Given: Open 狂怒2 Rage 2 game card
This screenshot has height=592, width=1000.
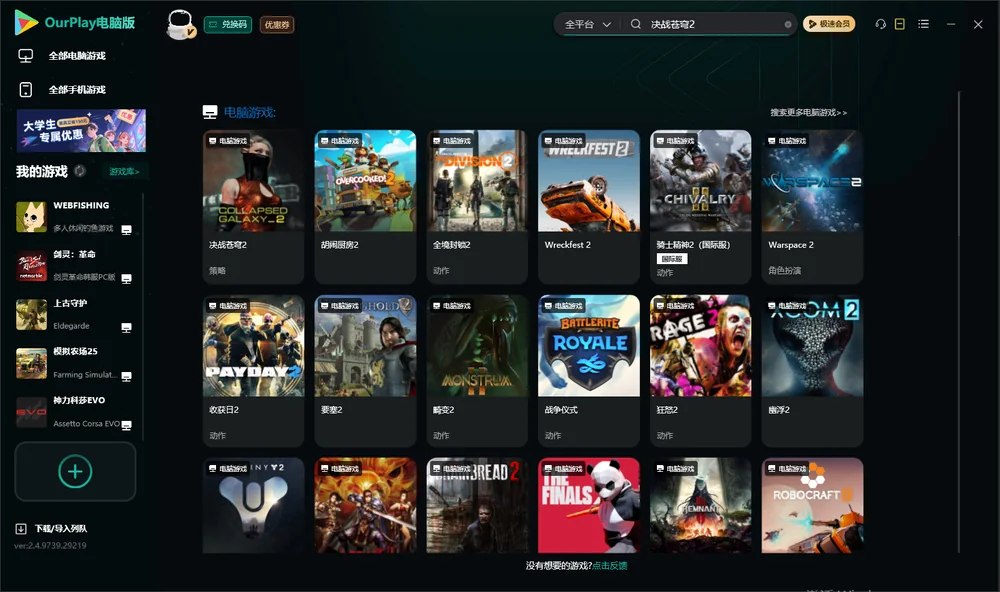Looking at the screenshot, I should pos(701,371).
